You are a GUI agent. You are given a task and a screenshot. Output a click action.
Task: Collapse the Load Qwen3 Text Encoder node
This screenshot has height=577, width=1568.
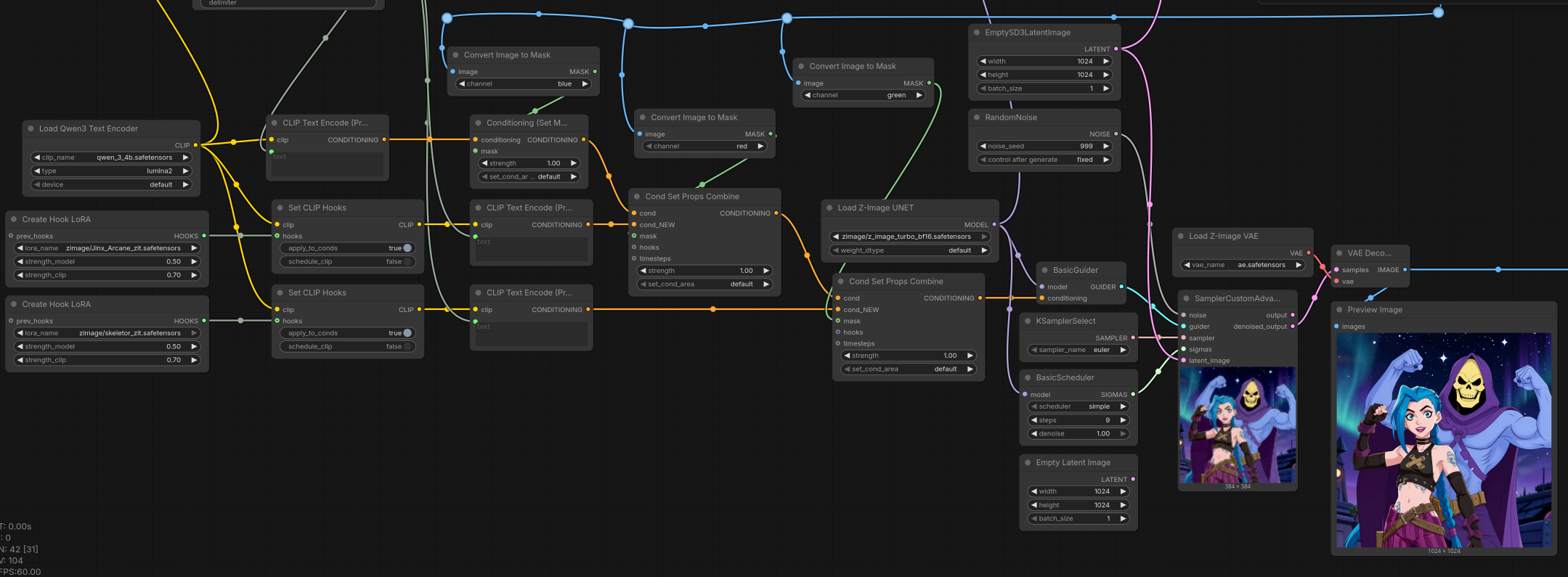(x=31, y=128)
